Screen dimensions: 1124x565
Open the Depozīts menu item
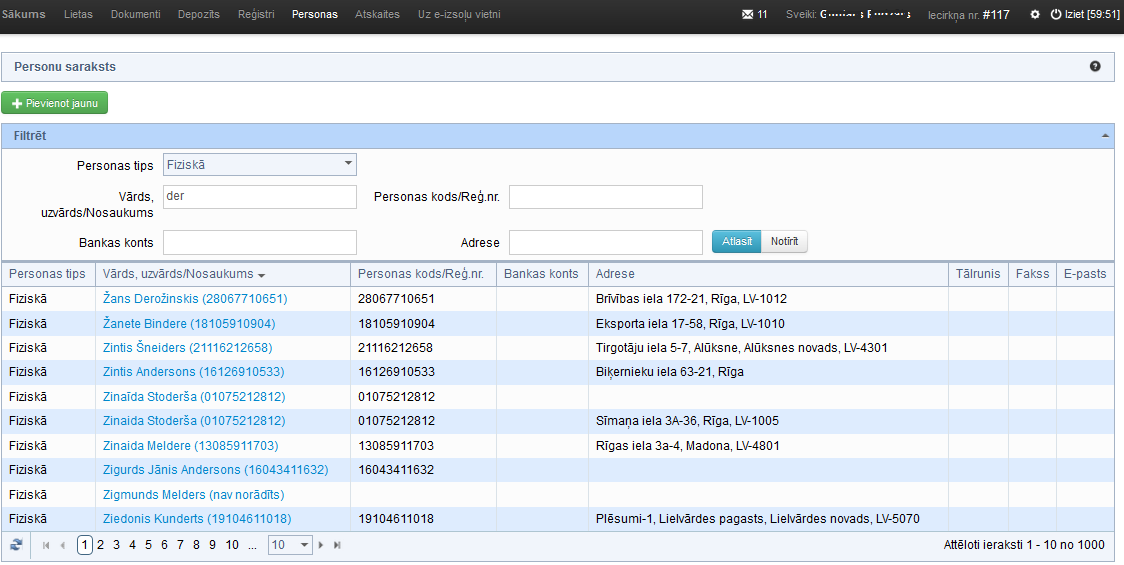coord(199,14)
